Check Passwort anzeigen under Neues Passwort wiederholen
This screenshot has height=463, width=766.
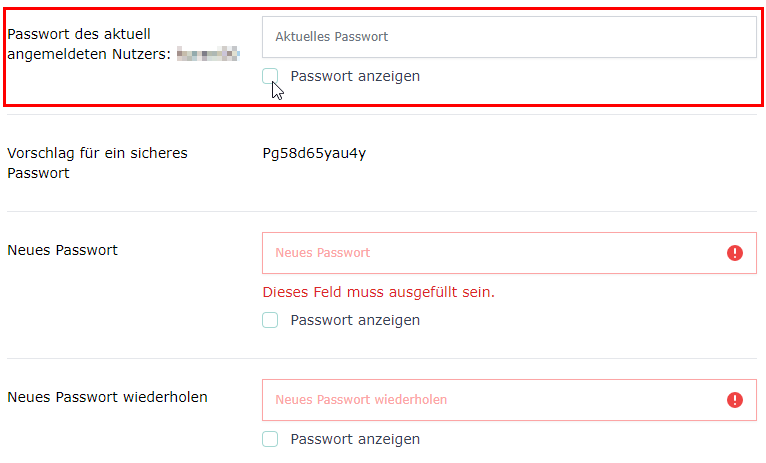point(270,439)
